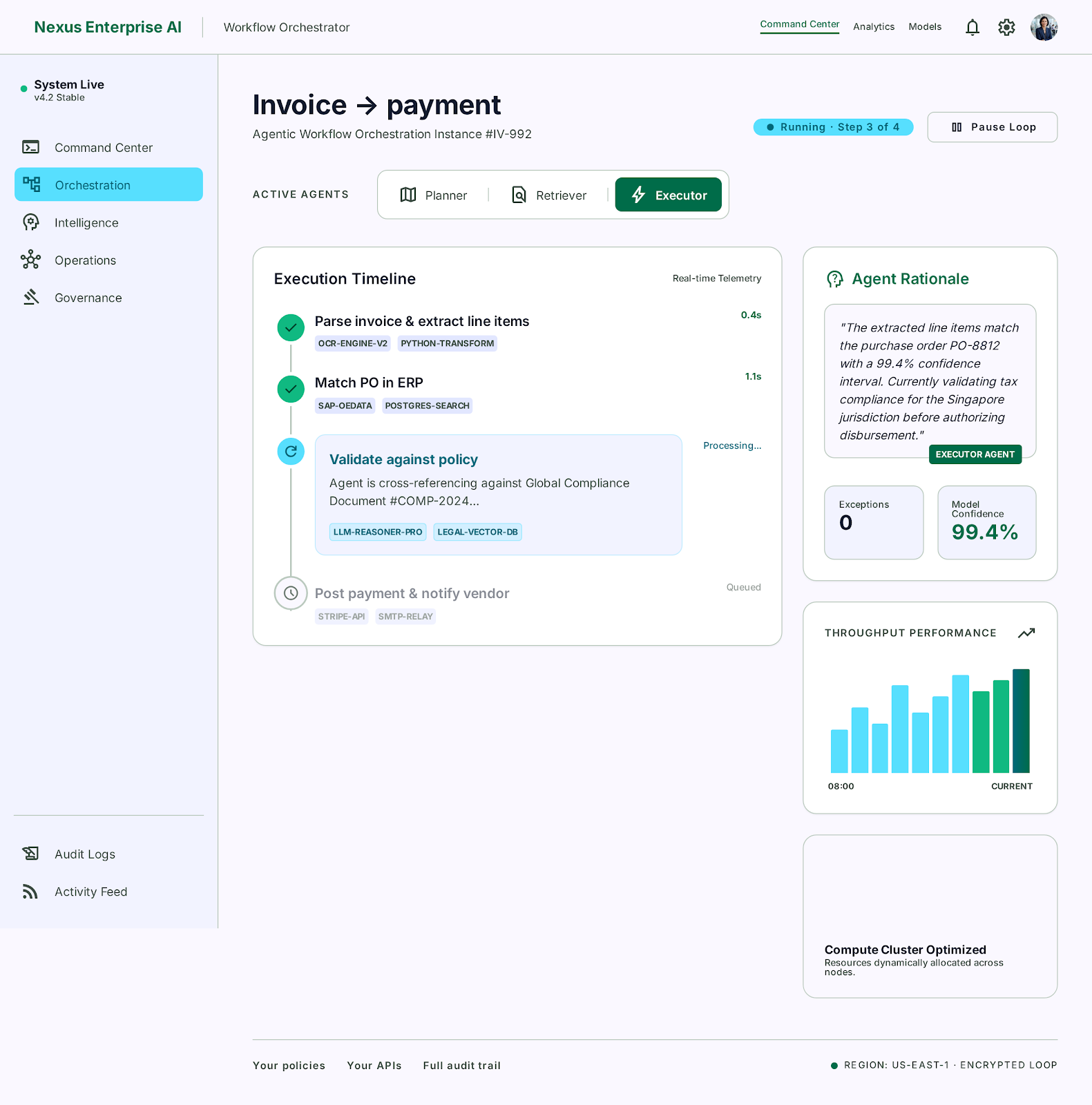Image resolution: width=1092 pixels, height=1105 pixels.
Task: Open Operations in the sidebar
Action: pyautogui.click(x=108, y=260)
